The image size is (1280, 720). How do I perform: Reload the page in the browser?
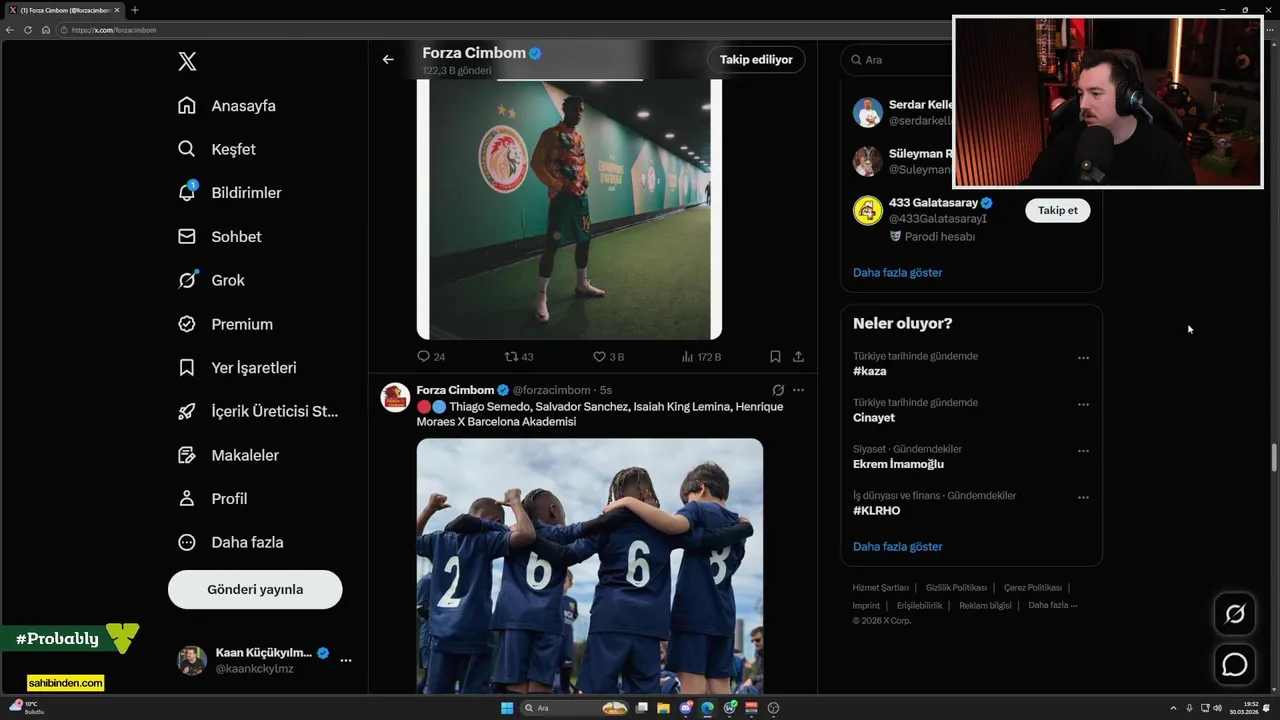(28, 30)
